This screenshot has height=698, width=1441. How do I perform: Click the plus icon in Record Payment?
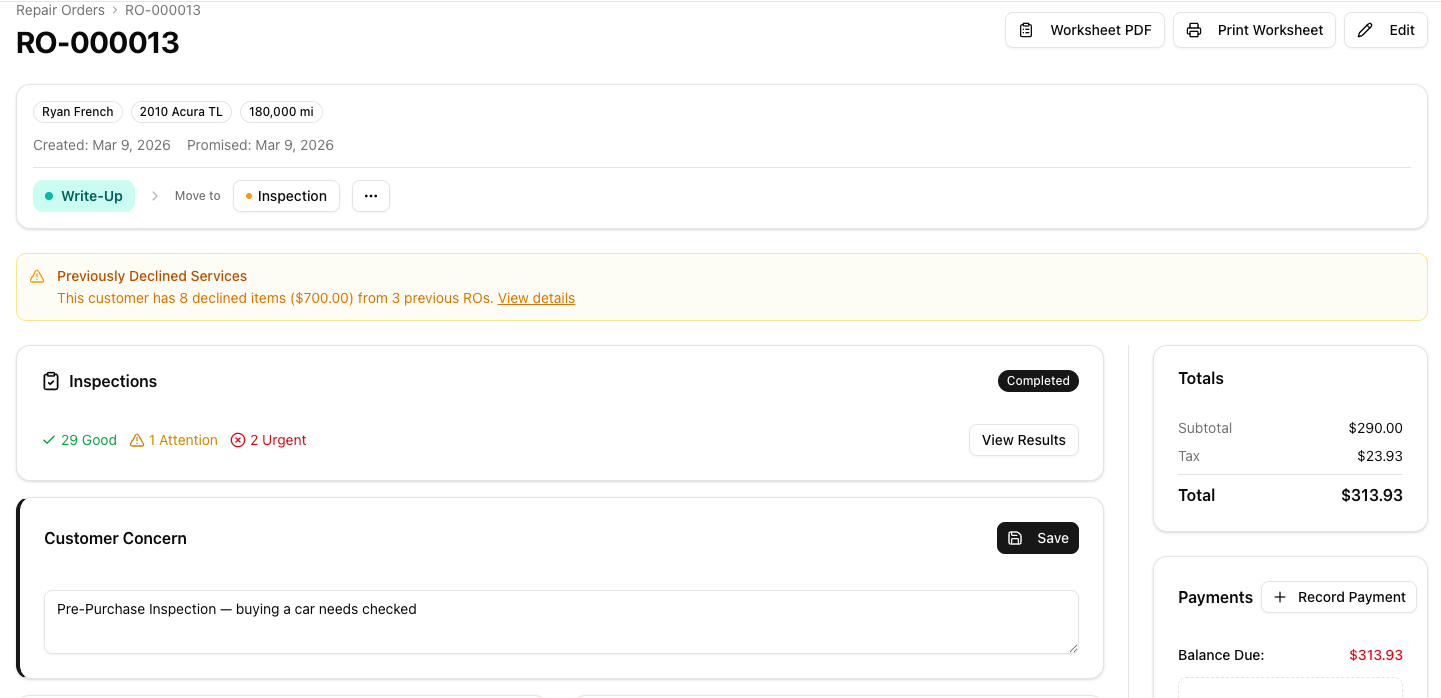click(x=1280, y=597)
